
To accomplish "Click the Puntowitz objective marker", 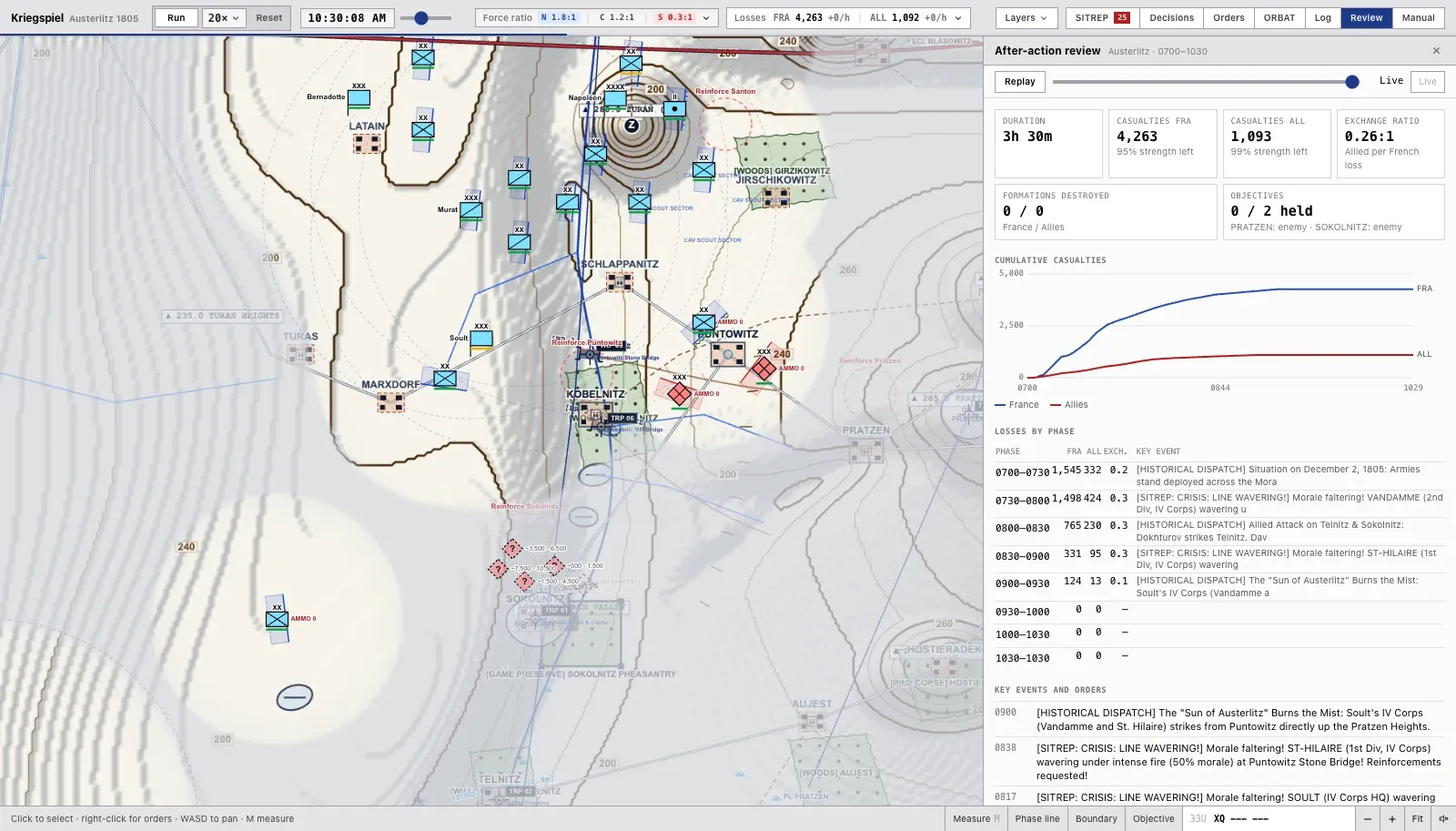I will (x=728, y=353).
